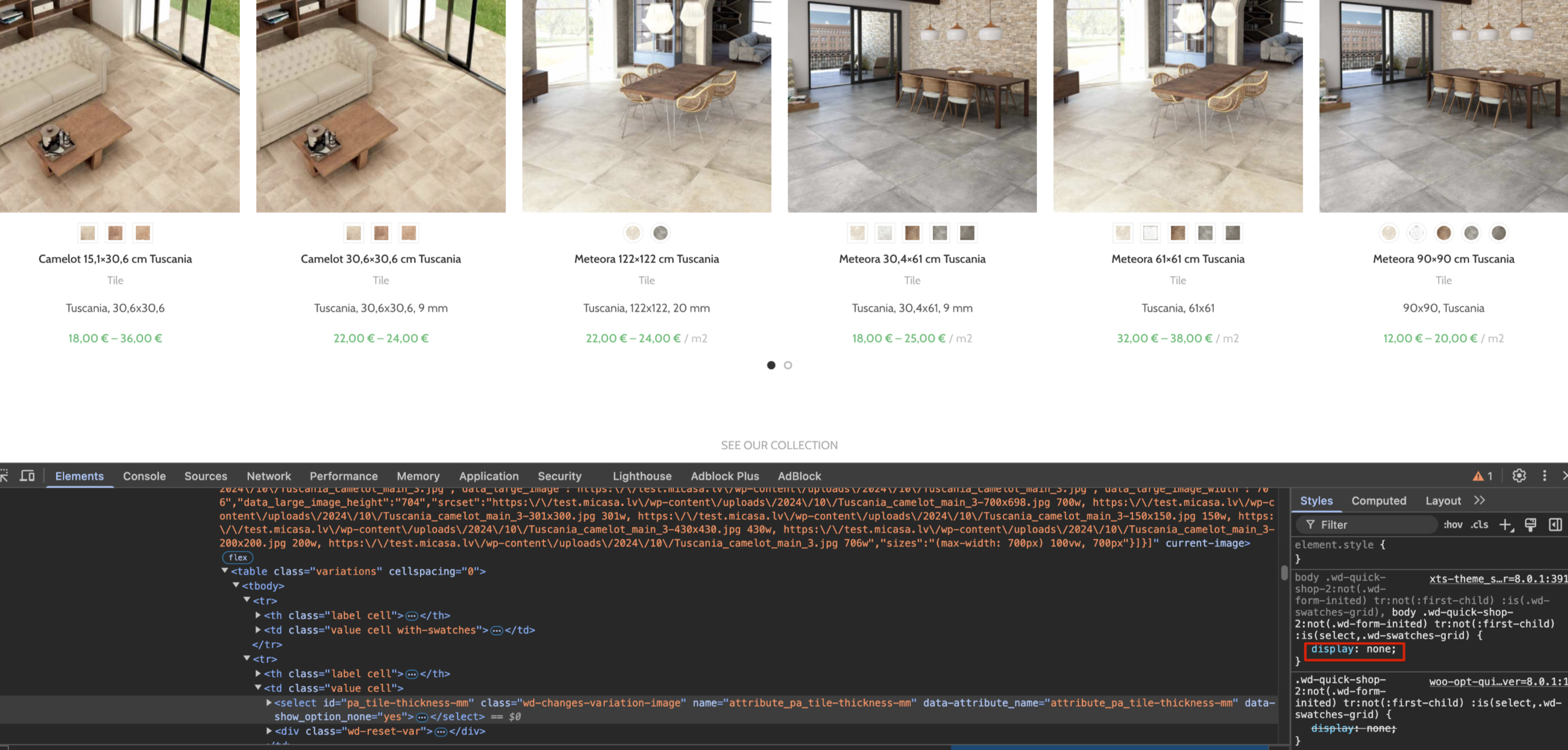1568x750 pixels.
Task: Pick grey round swatch under Meteora 122×122
Action: click(661, 232)
